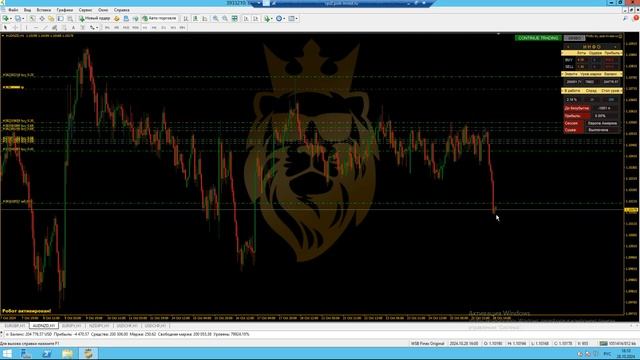
Task: Switch chart to candlesticks
Action: pyautogui.click(x=196, y=18)
